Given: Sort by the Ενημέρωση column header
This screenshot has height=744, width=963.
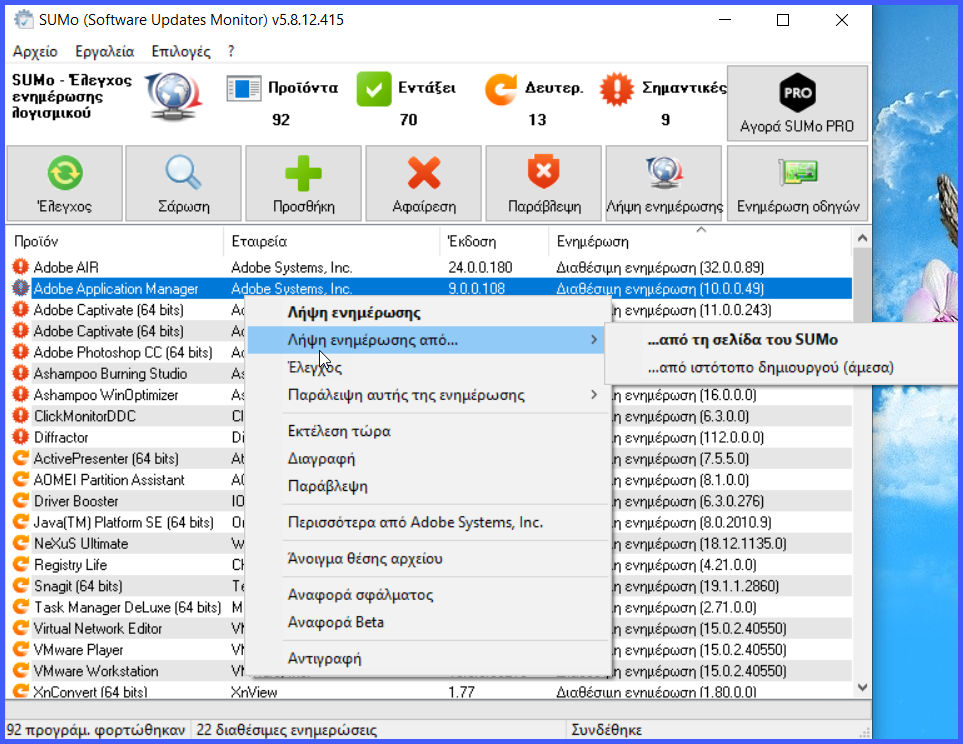Looking at the screenshot, I should click(700, 241).
